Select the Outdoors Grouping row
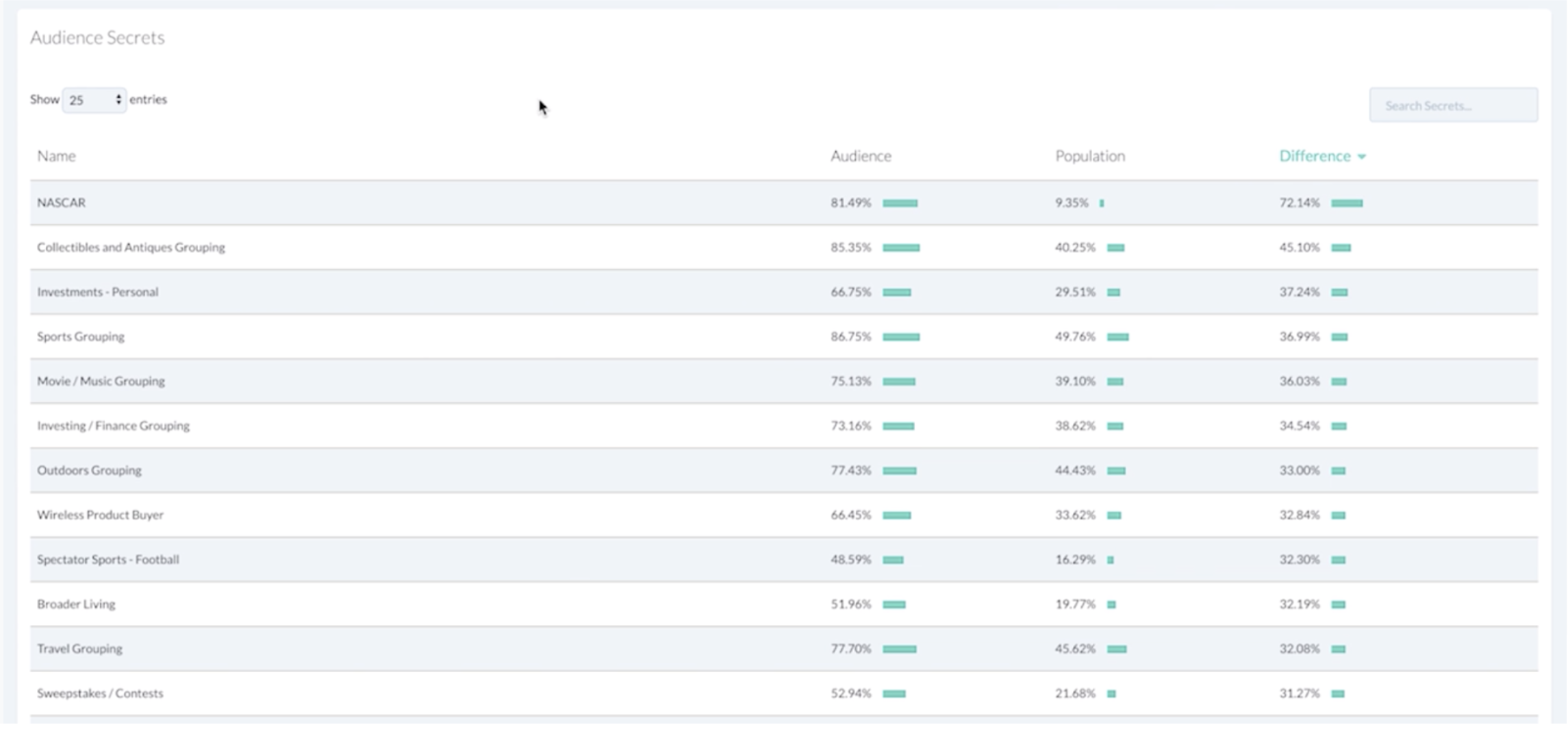 (x=89, y=471)
